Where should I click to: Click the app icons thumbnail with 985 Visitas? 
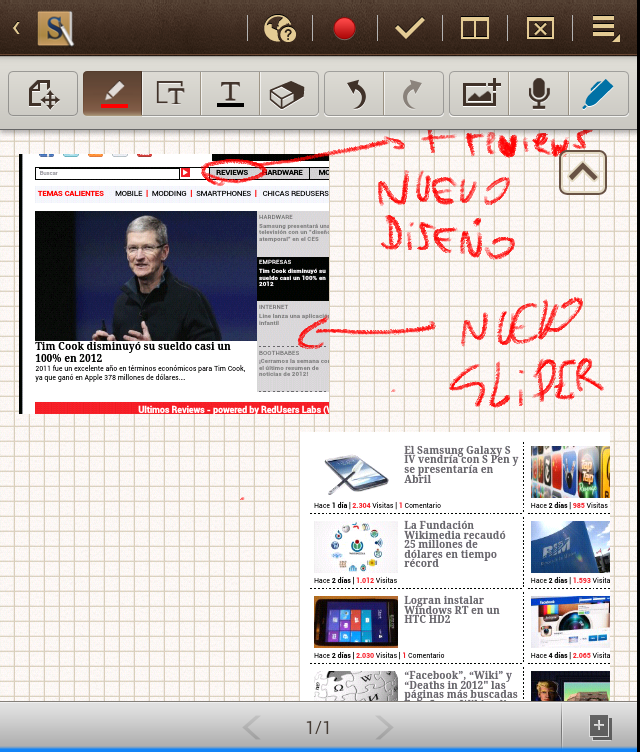click(570, 472)
